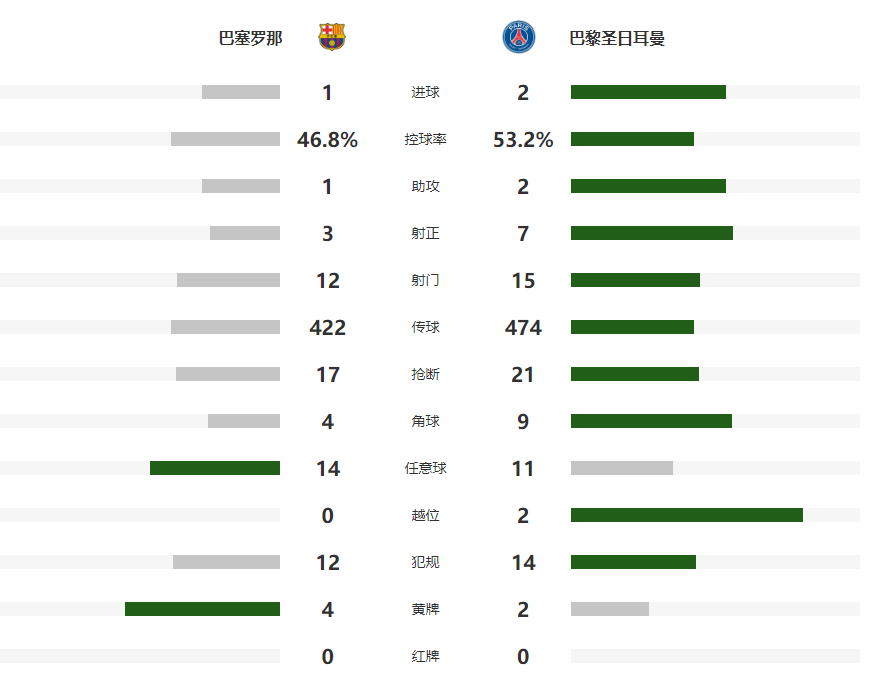Click the Paris Saint-Germain crest icon

[518, 37]
